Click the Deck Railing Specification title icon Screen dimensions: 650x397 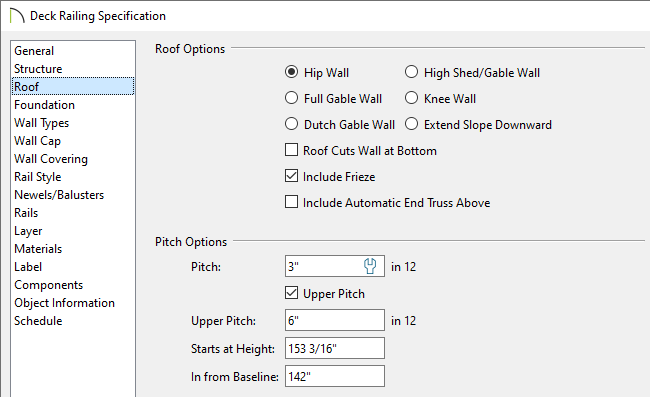pyautogui.click(x=17, y=16)
